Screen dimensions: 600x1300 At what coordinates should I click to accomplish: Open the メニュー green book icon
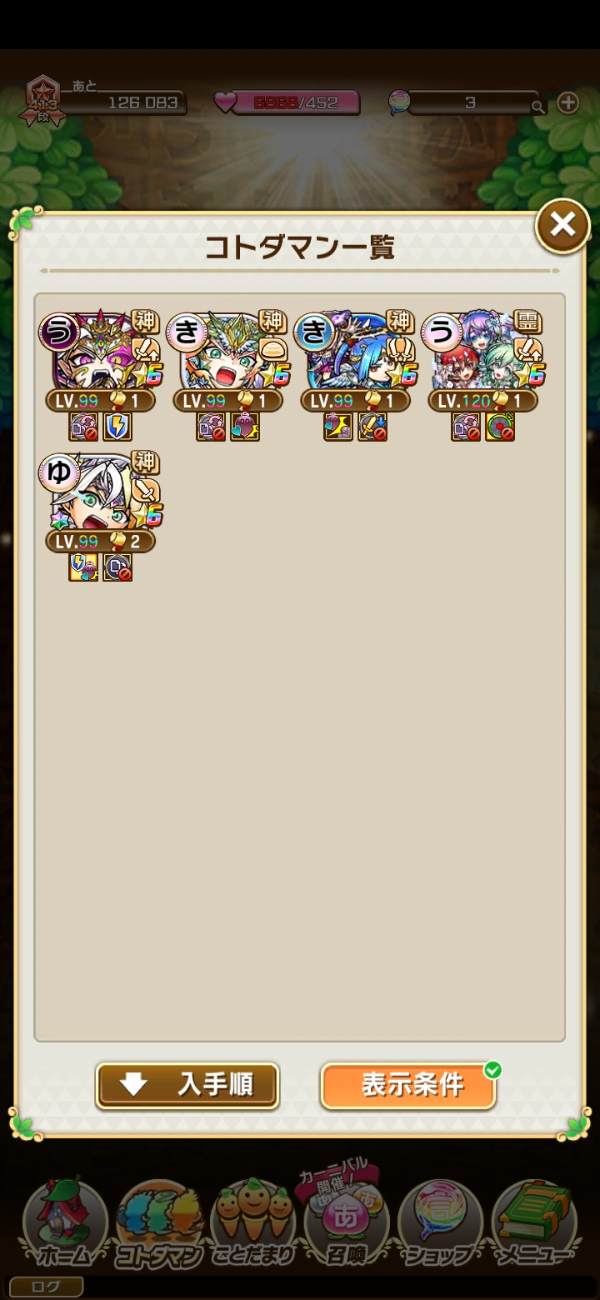tap(535, 1225)
